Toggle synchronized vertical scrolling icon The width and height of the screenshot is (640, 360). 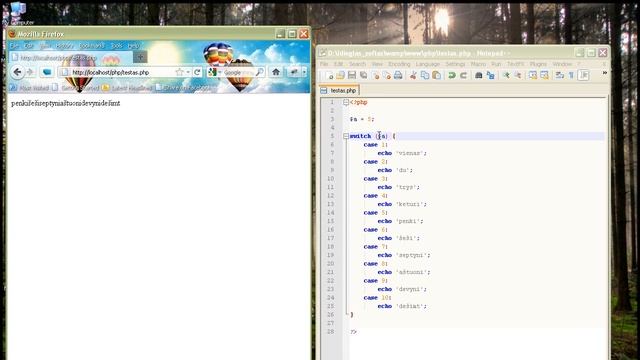(x=533, y=75)
